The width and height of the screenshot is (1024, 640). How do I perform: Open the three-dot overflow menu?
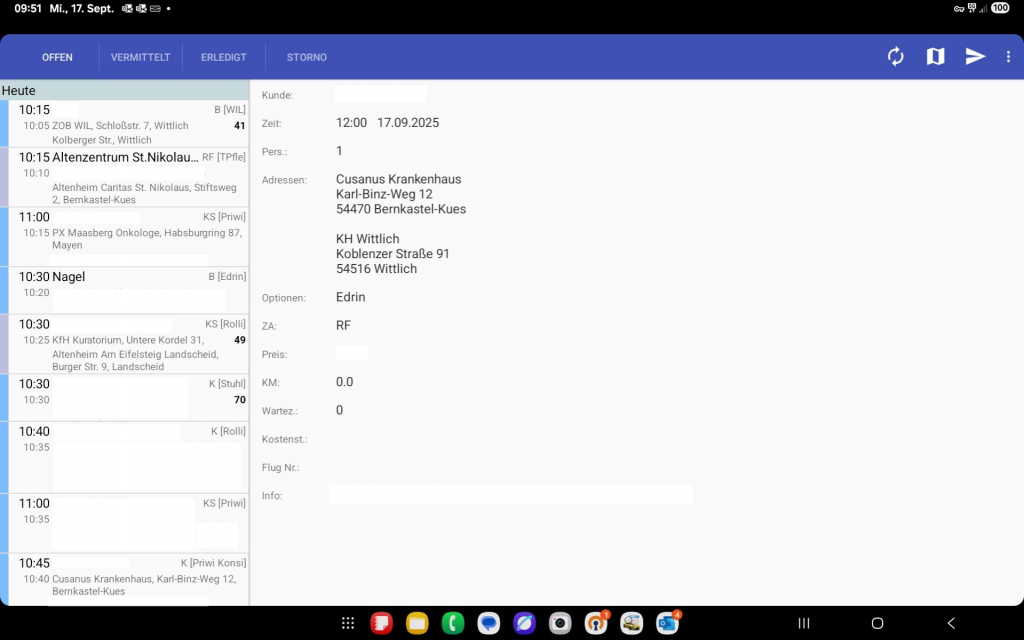coord(1008,57)
